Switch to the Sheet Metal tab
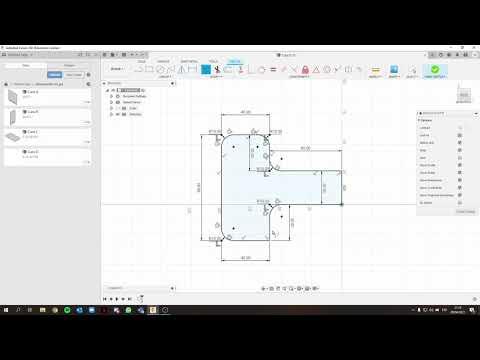480x360 pixels. (x=189, y=61)
